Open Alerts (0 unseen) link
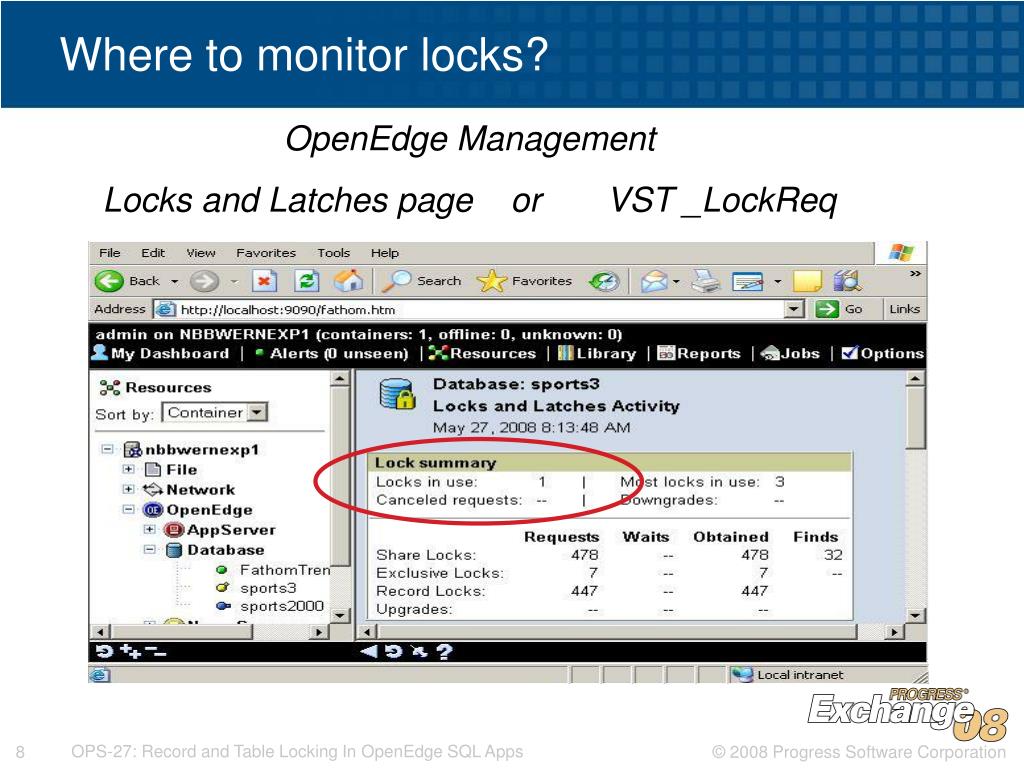Viewport: 1024px width, 768px height. click(x=332, y=353)
